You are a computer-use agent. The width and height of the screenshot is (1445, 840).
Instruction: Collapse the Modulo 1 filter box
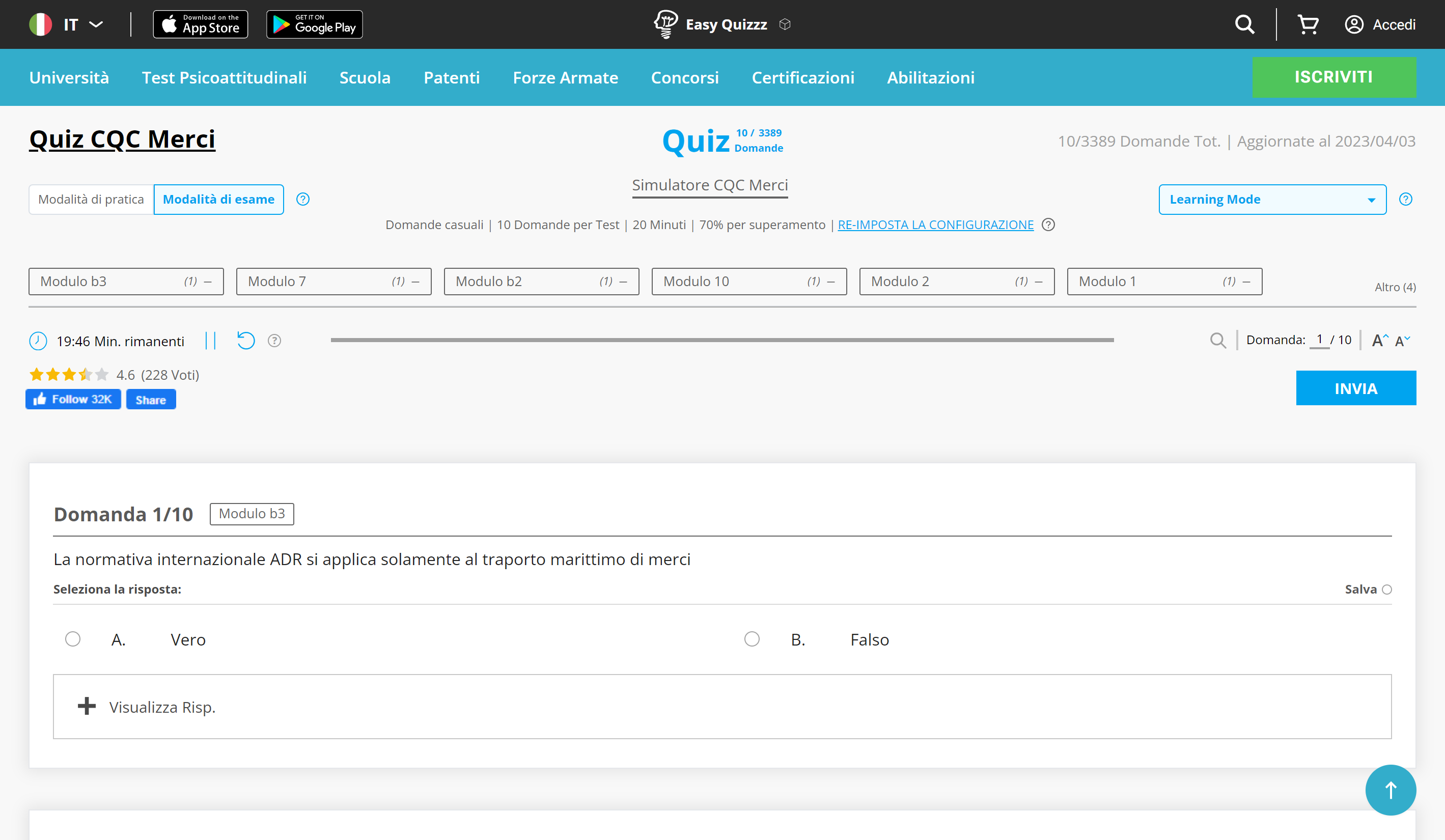tap(1246, 282)
